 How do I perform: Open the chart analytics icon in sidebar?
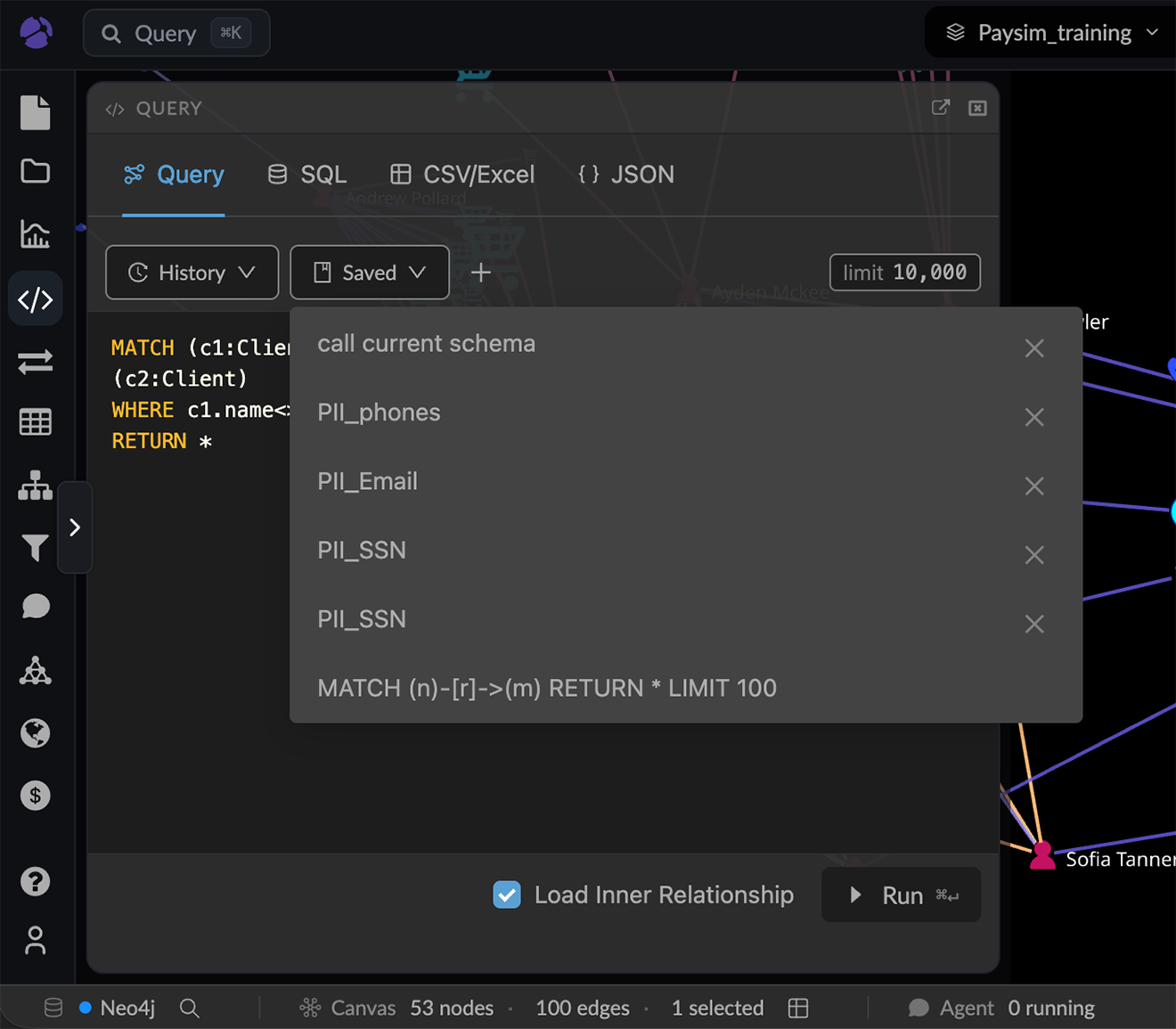36,234
